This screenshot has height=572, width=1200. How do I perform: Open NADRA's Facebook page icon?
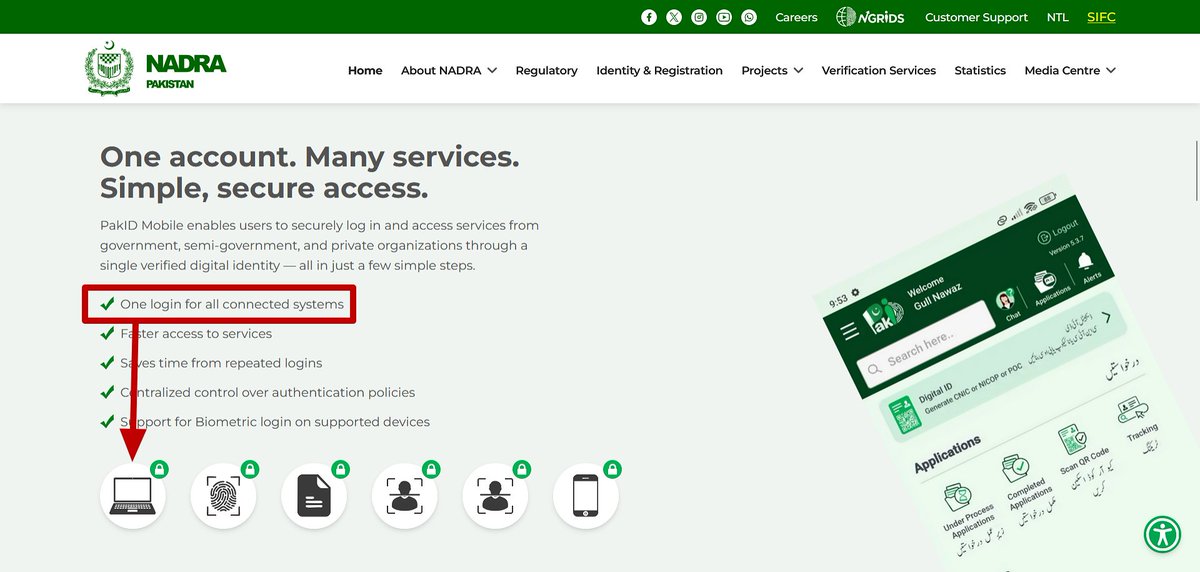649,17
